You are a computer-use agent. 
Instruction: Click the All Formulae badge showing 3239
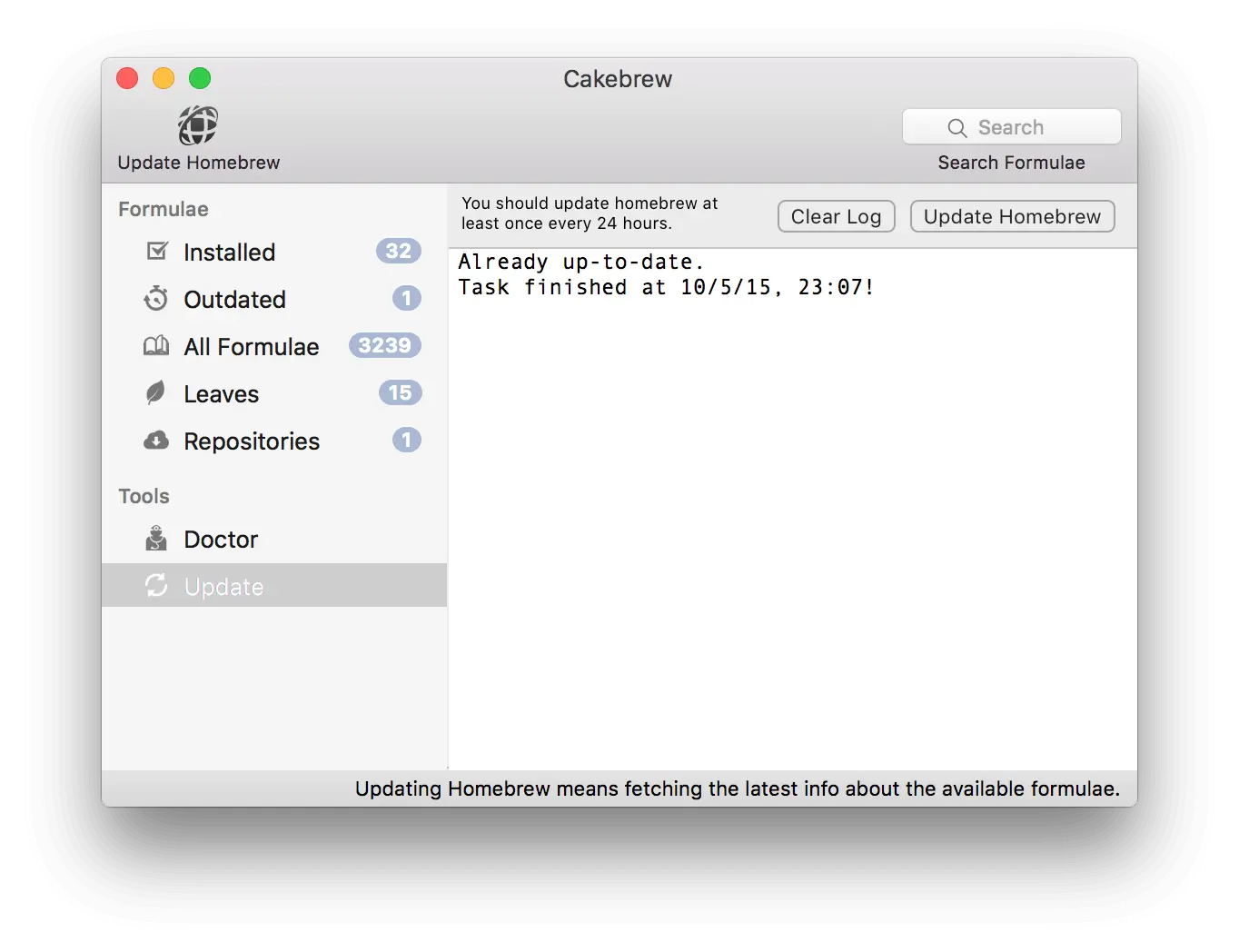(x=385, y=345)
